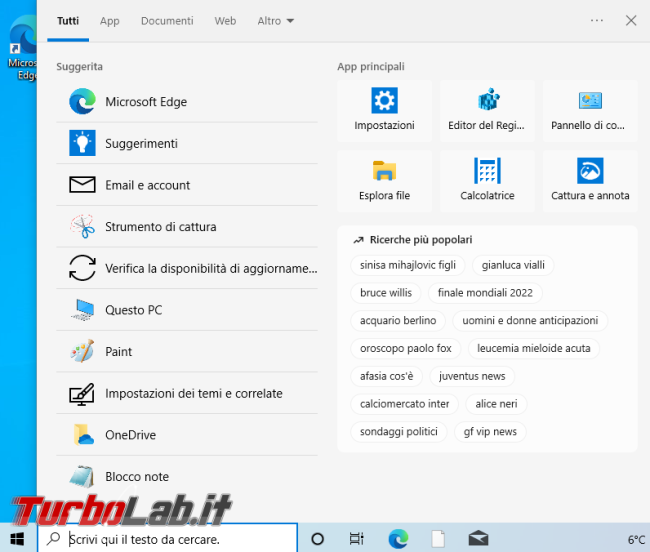Switch to the Documenti tab
Image resolution: width=650 pixels, height=552 pixels.
point(167,21)
